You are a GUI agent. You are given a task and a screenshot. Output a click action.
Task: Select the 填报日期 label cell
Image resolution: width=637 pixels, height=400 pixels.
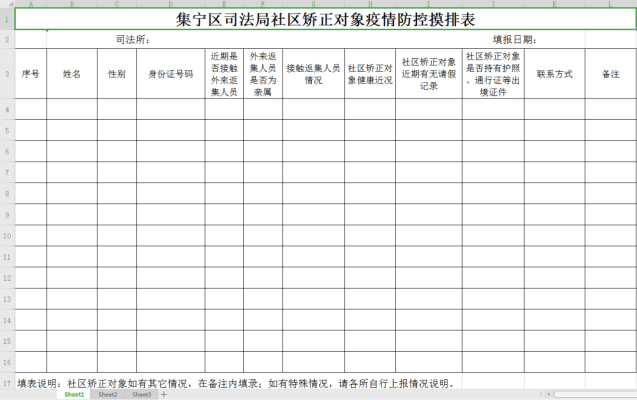click(515, 39)
